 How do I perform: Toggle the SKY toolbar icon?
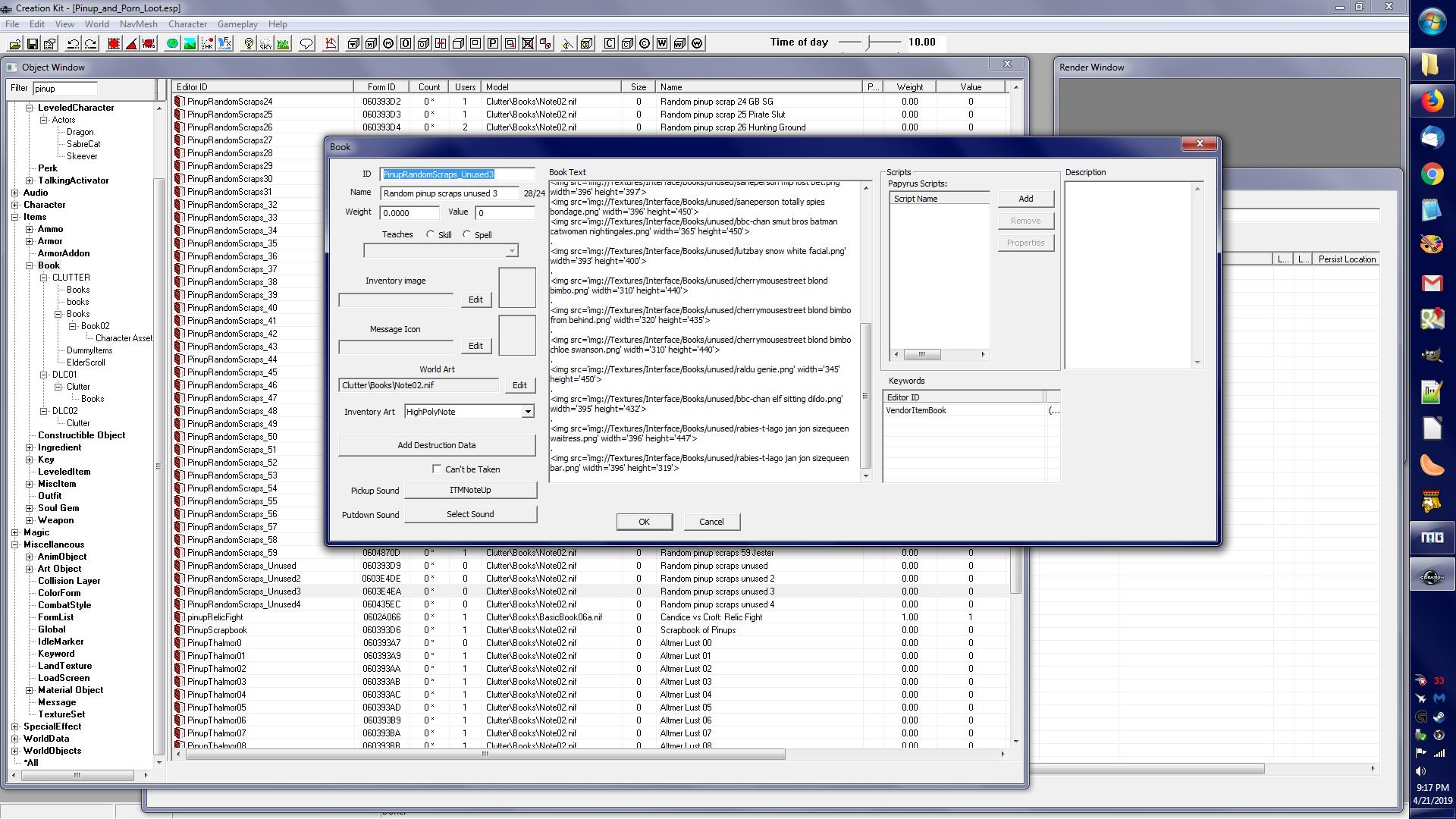pos(265,43)
